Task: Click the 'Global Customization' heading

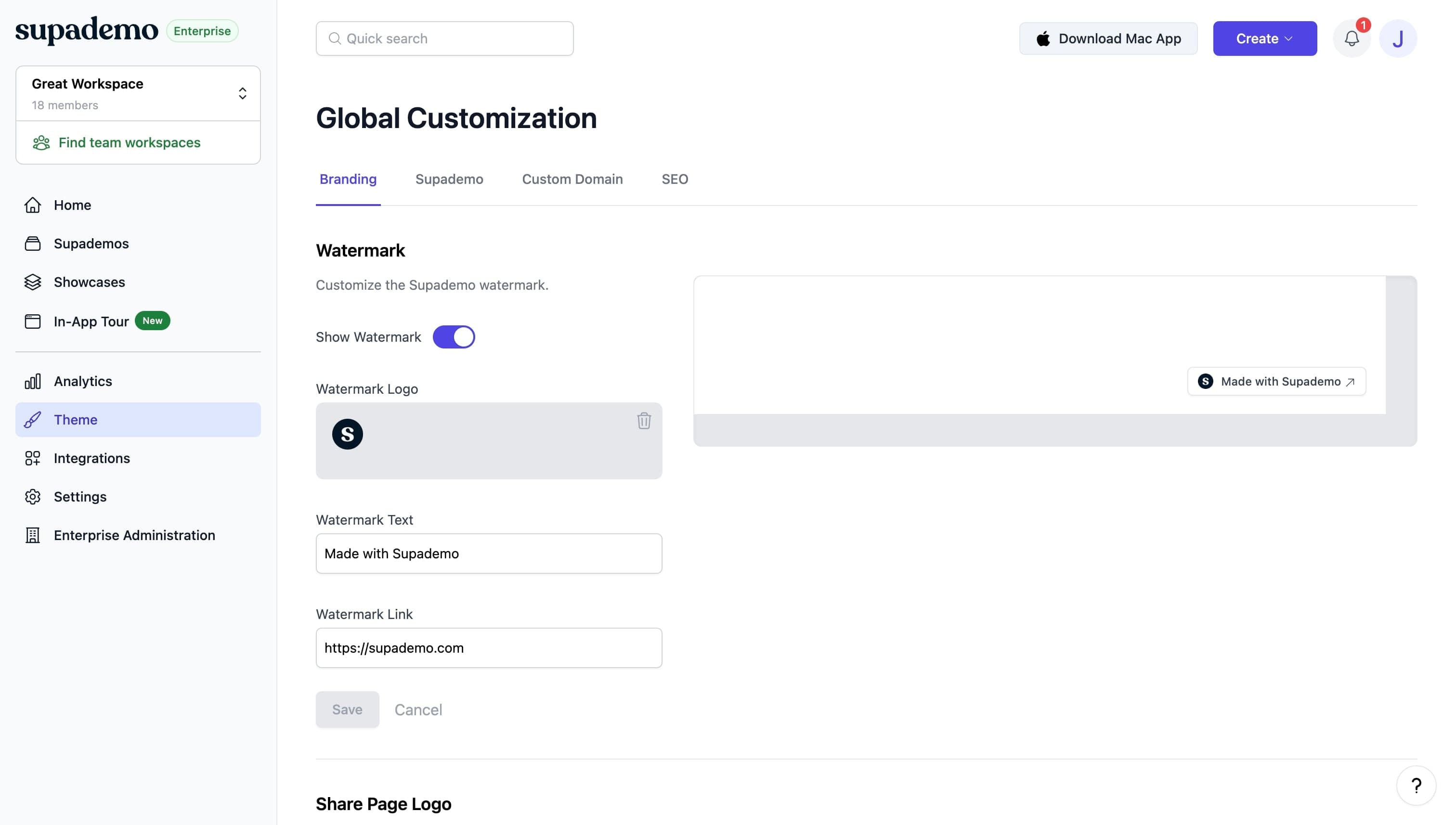Action: (456, 118)
